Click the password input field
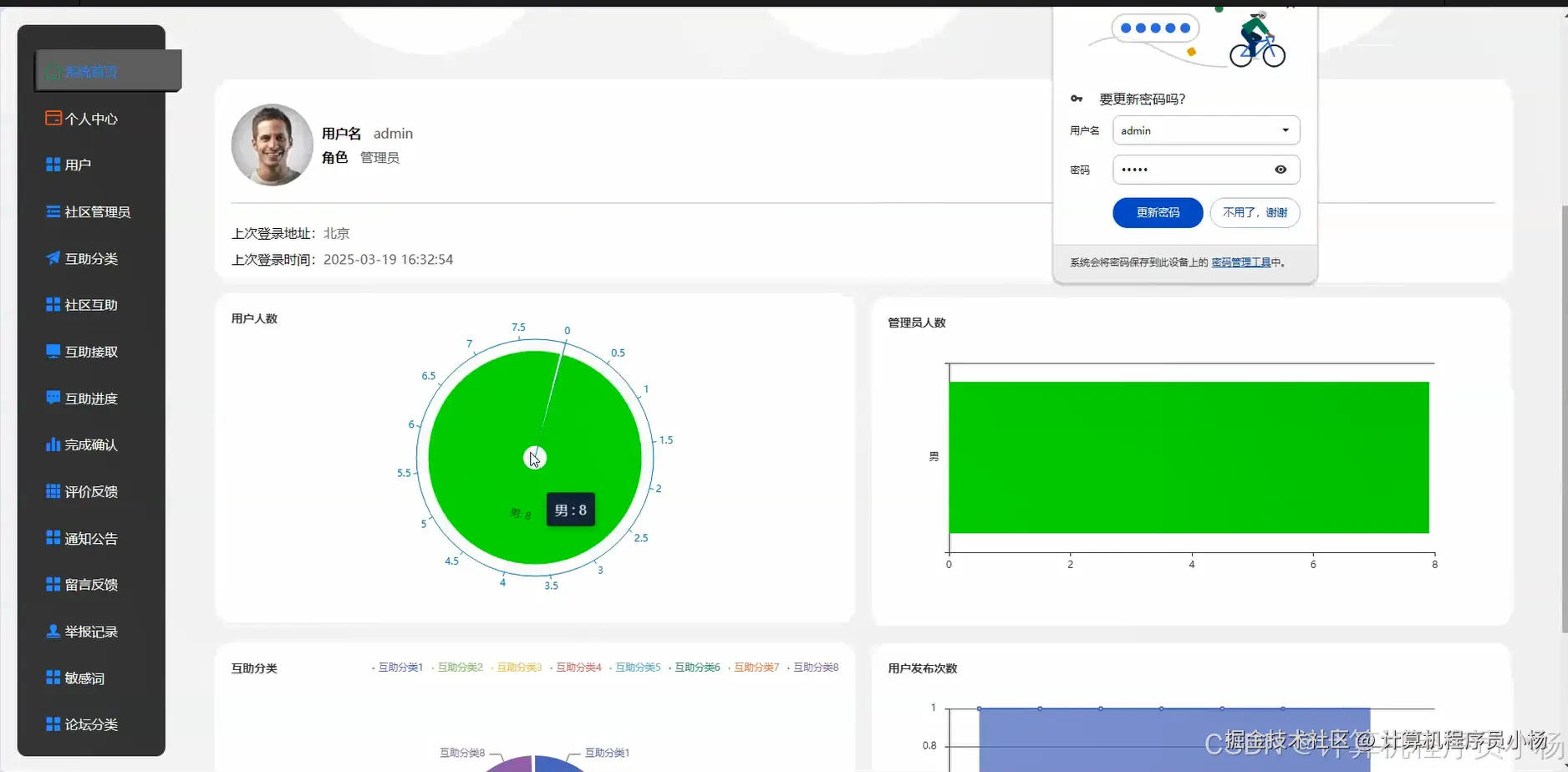Viewport: 1568px width, 772px height. (x=1206, y=170)
